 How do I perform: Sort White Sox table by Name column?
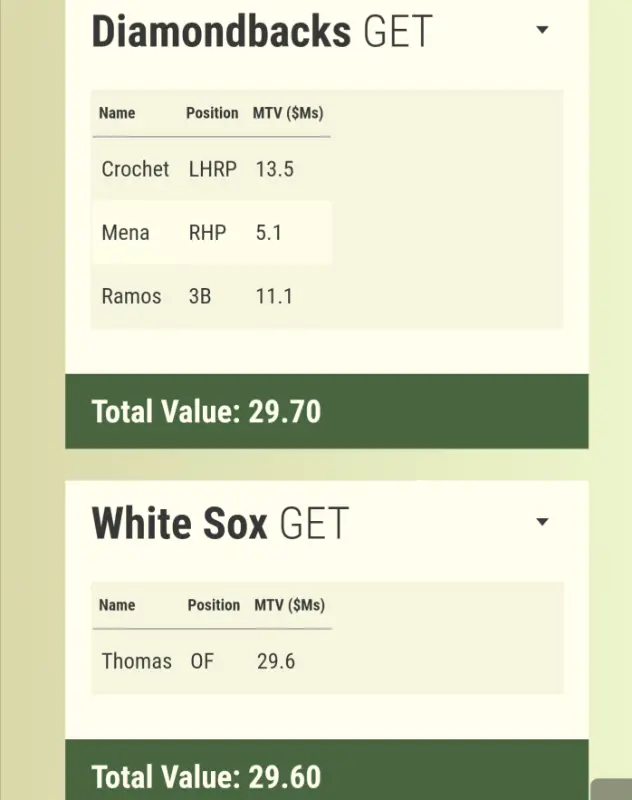click(x=117, y=605)
